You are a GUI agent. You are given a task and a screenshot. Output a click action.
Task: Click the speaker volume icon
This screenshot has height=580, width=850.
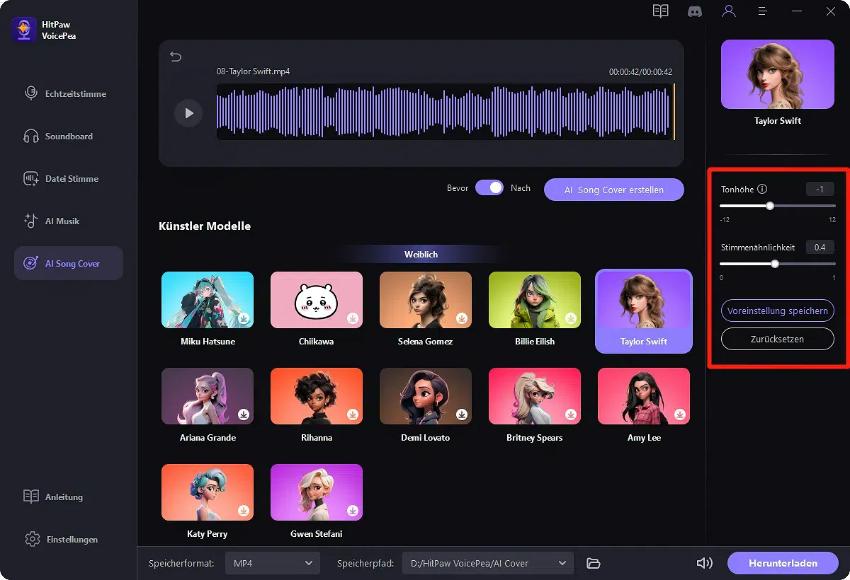pyautogui.click(x=705, y=563)
